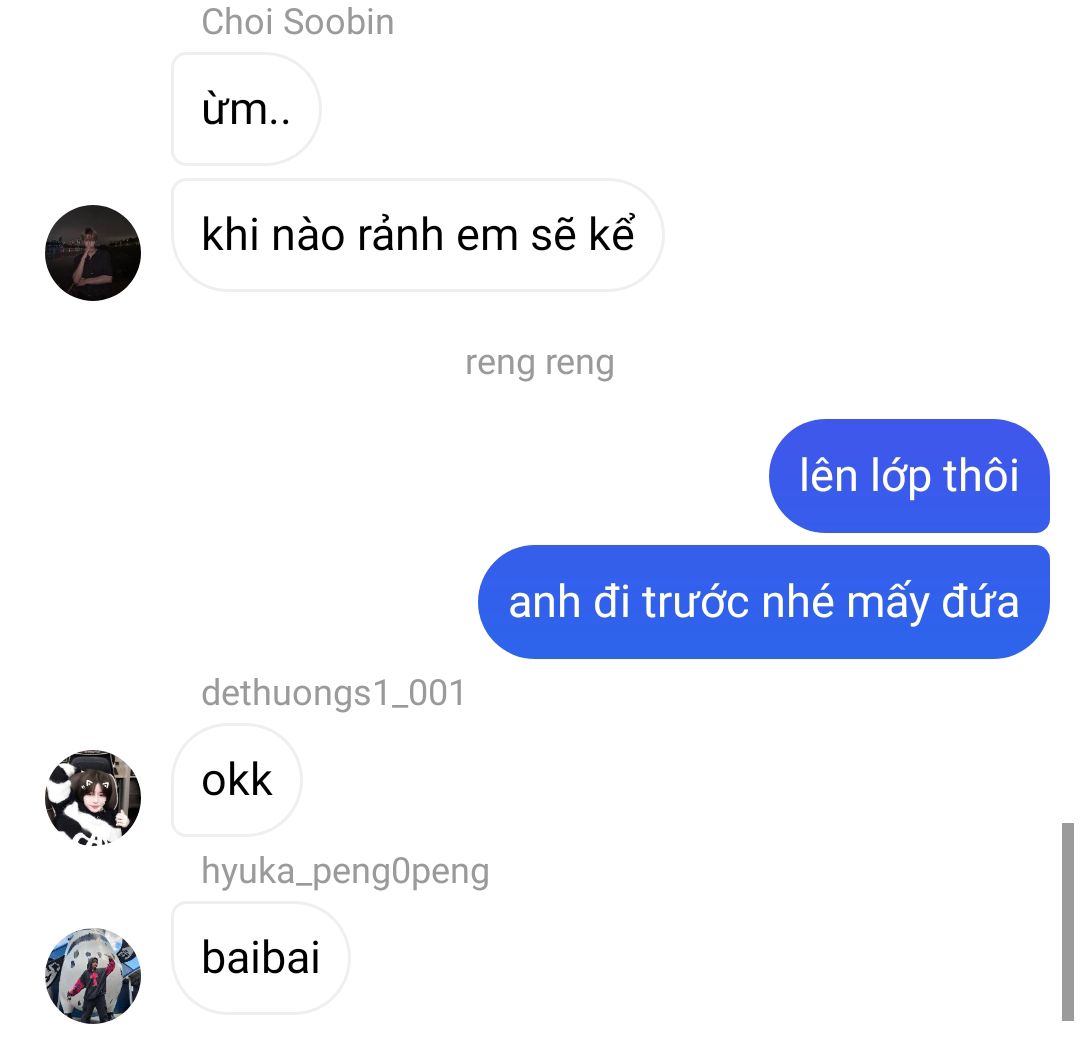Select the 'okk' reply bubble

(x=236, y=780)
